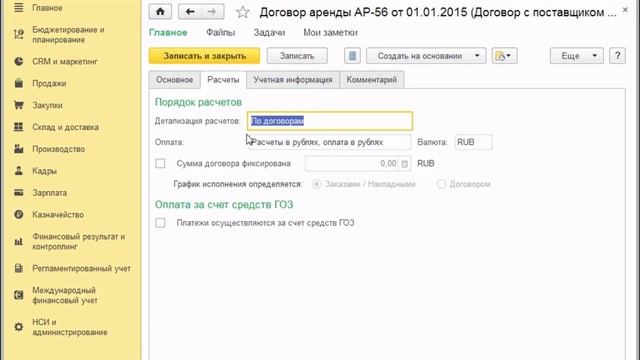Open the Задачи navigation link
The width and height of the screenshot is (640, 360).
pyautogui.click(x=269, y=32)
